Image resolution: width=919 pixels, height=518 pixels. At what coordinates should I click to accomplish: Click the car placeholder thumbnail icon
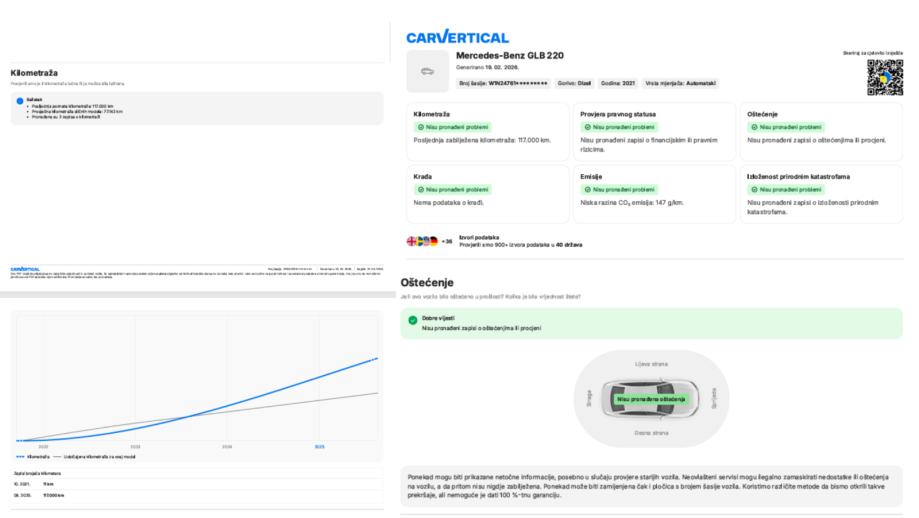point(428,71)
